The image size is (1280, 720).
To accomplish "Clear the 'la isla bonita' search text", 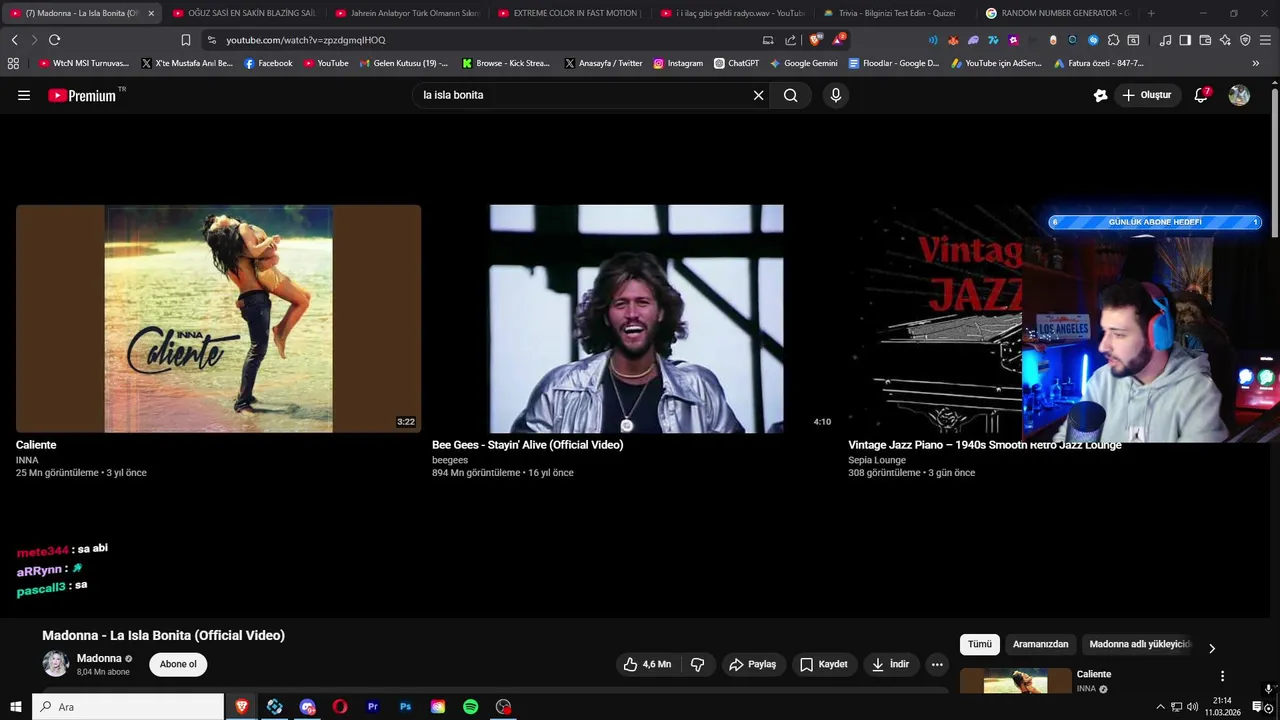I will 758,95.
